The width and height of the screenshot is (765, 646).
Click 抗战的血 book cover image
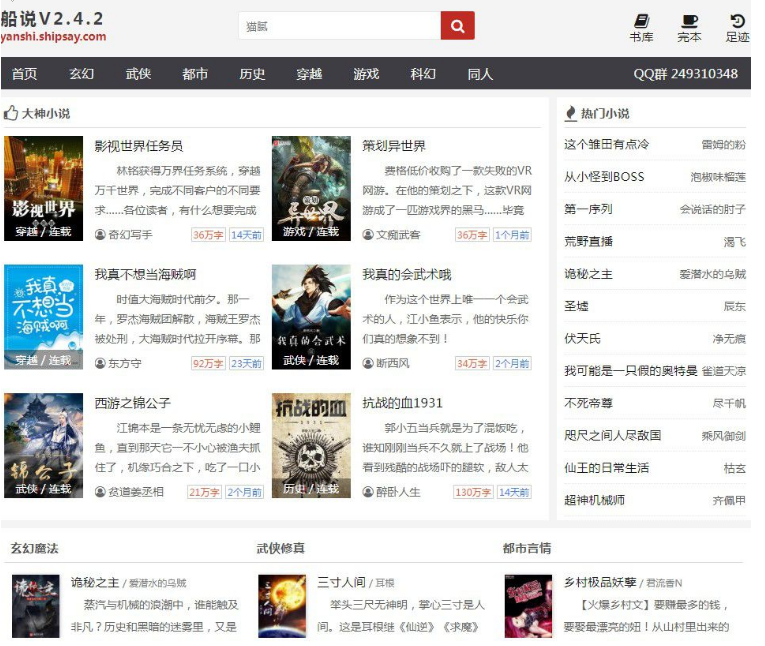tap(311, 445)
